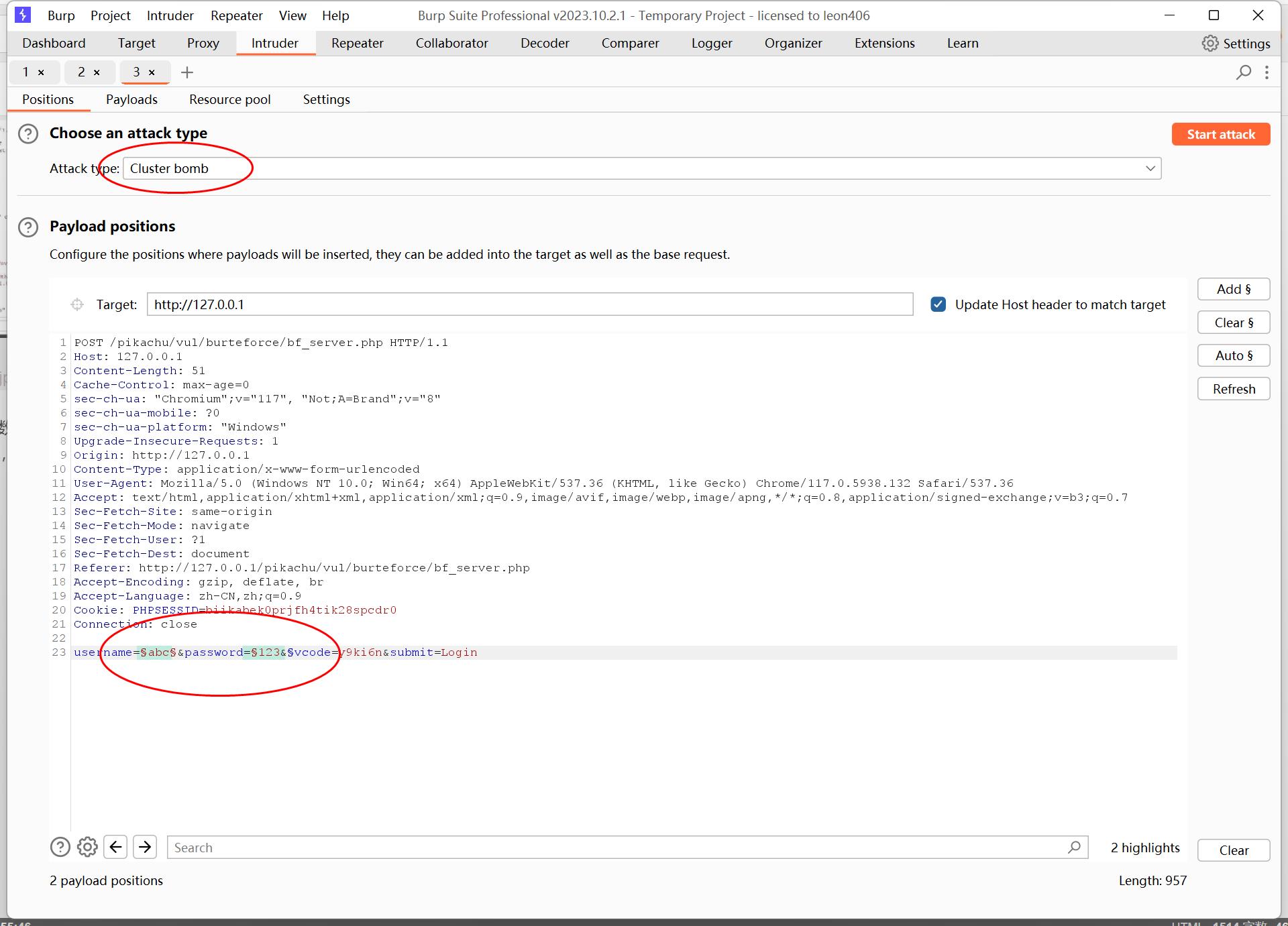The height and width of the screenshot is (926, 1288).
Task: Switch to the Dashboard tab
Action: 54,43
